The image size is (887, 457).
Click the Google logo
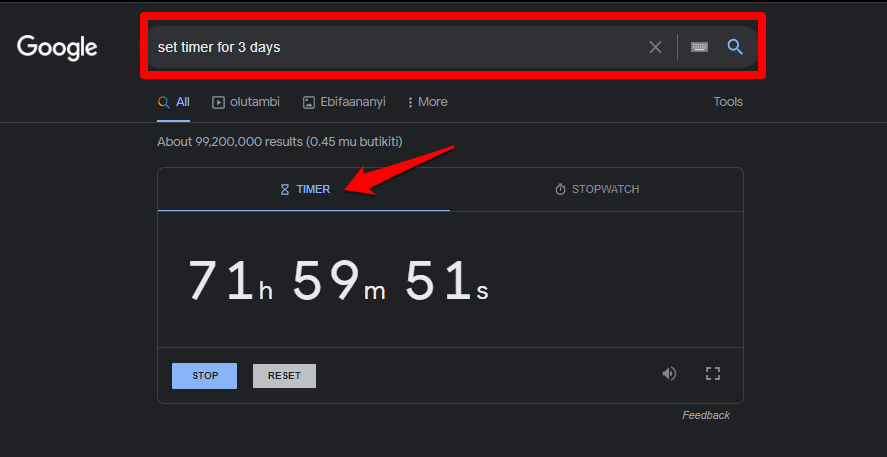tap(57, 48)
